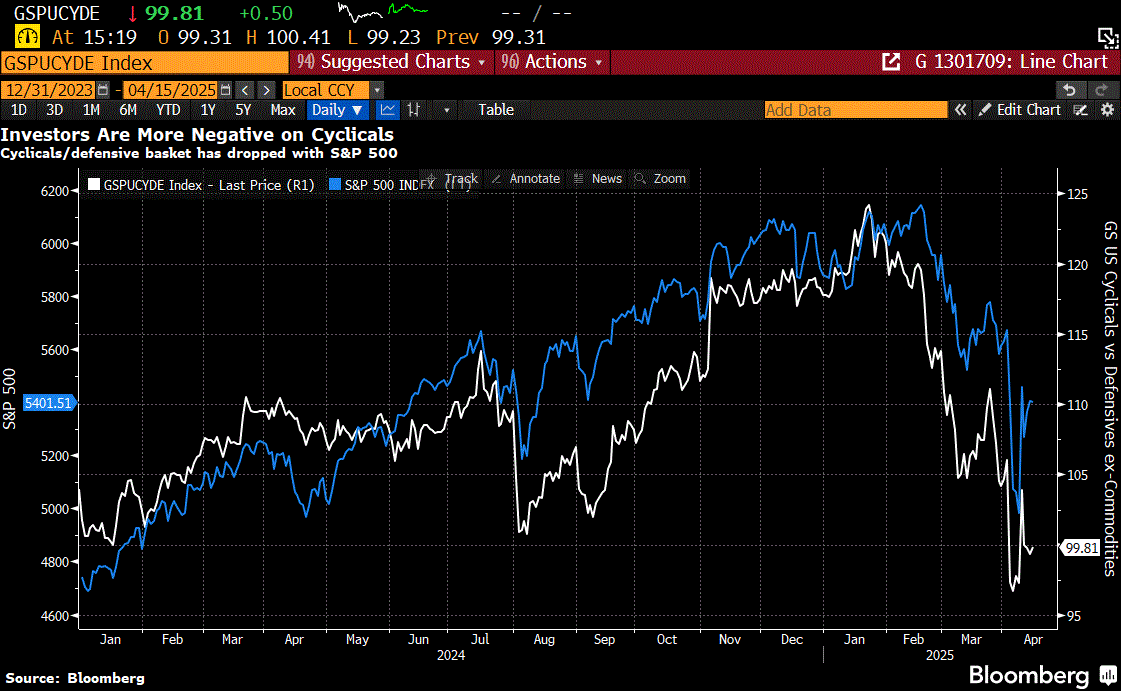This screenshot has height=691, width=1121.
Task: Click the 'Source: Bloomberg' footer text
Action: point(75,678)
